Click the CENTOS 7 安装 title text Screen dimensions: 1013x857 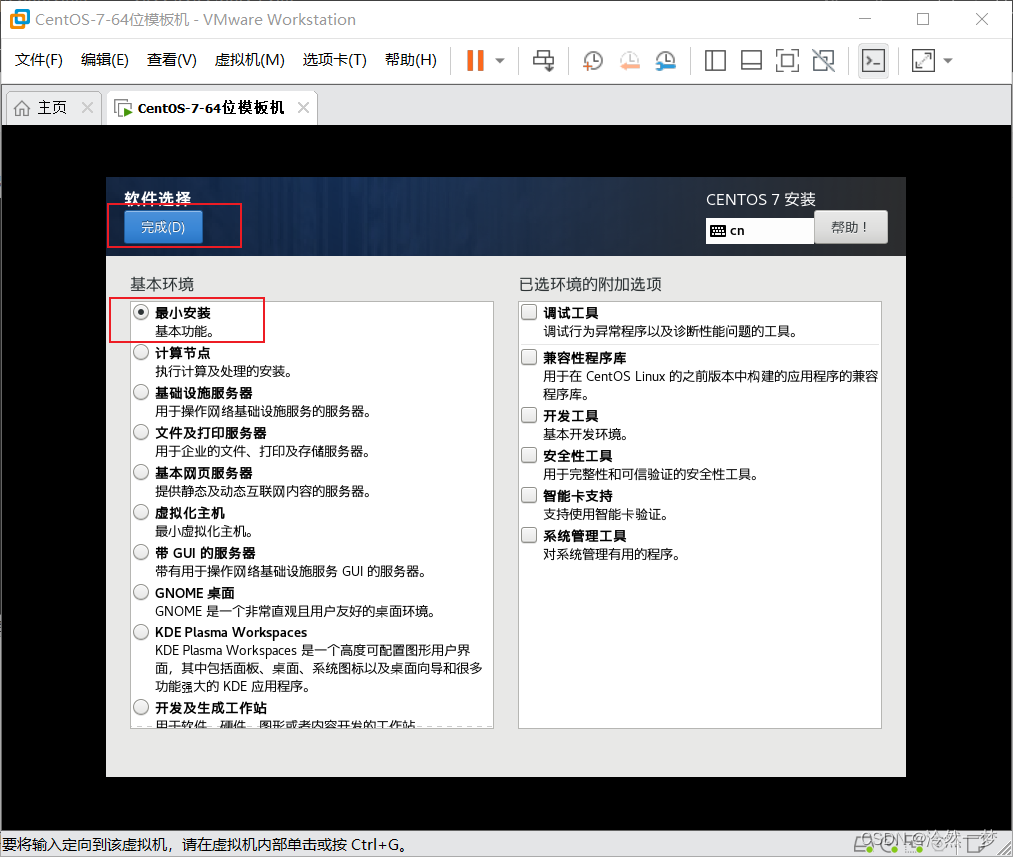760,200
